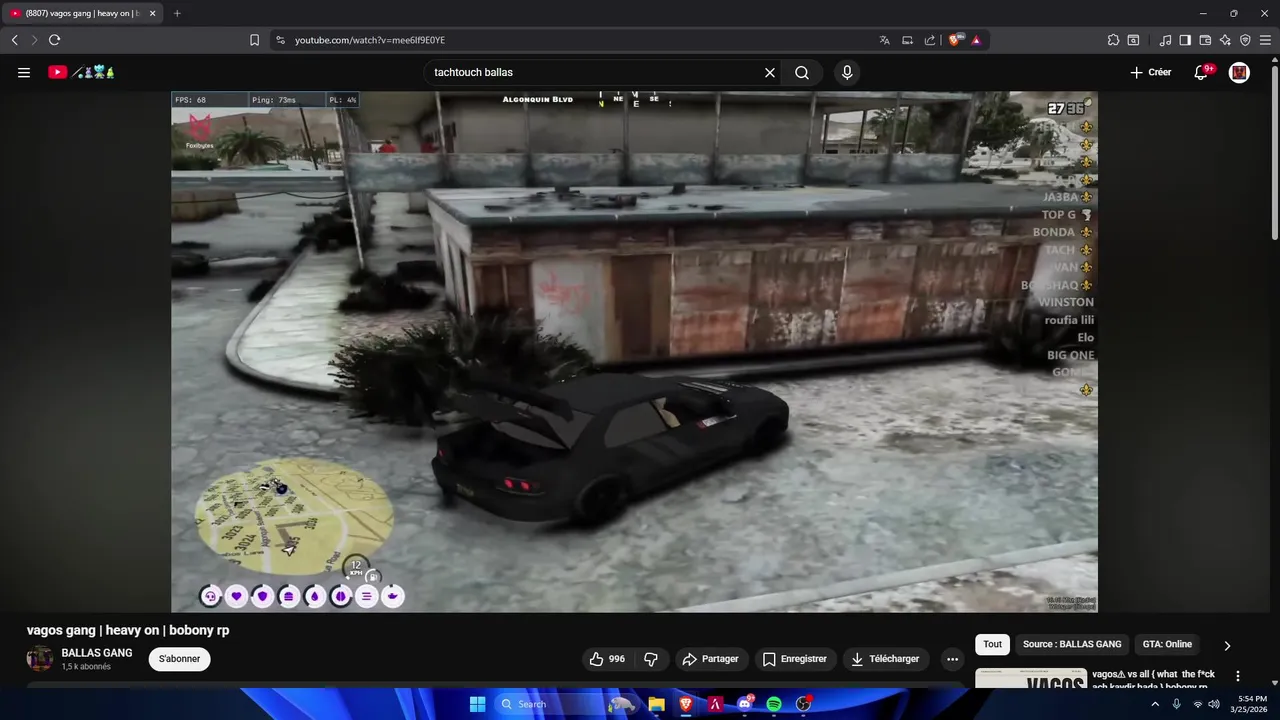Click the youtube.com address bar URL
The height and width of the screenshot is (720, 1280).
(370, 40)
